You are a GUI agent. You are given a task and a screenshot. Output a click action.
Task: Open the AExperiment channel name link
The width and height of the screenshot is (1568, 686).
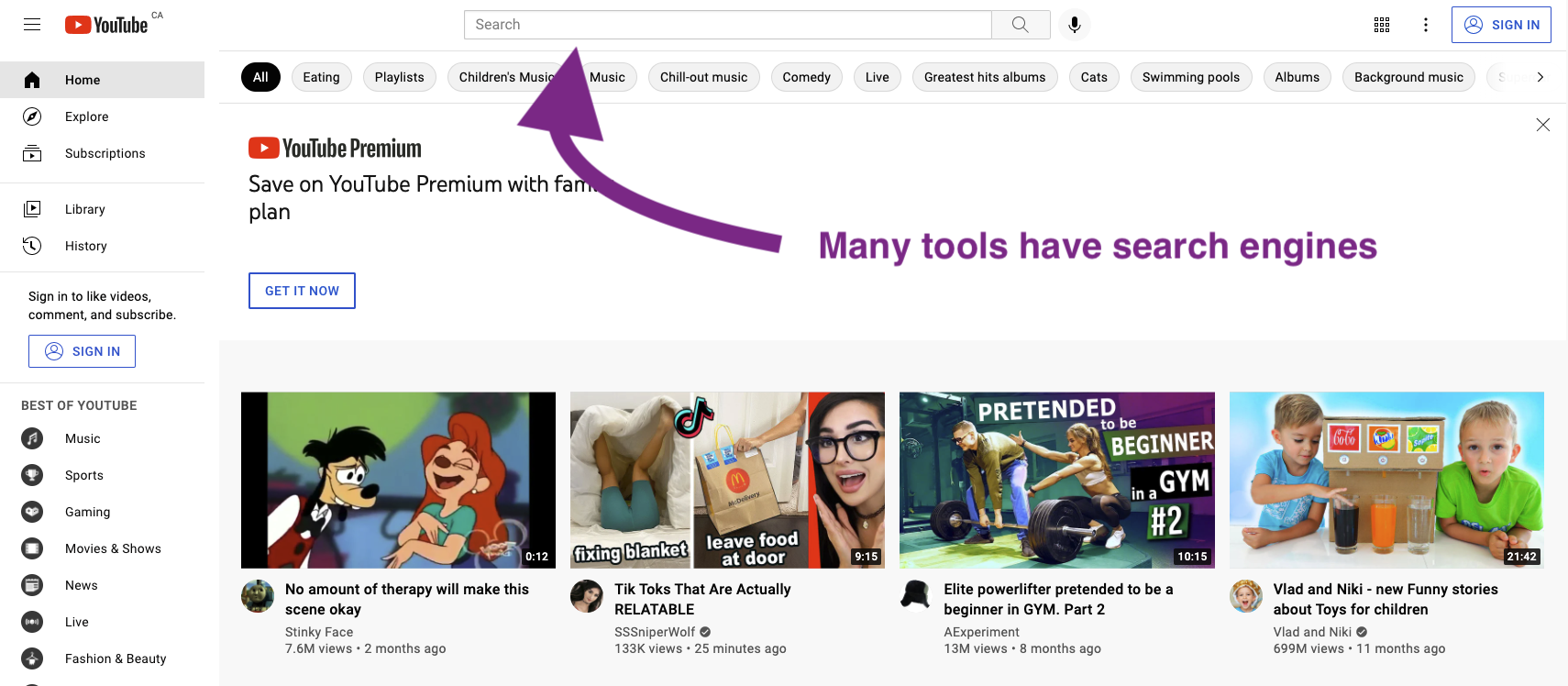pos(981,632)
